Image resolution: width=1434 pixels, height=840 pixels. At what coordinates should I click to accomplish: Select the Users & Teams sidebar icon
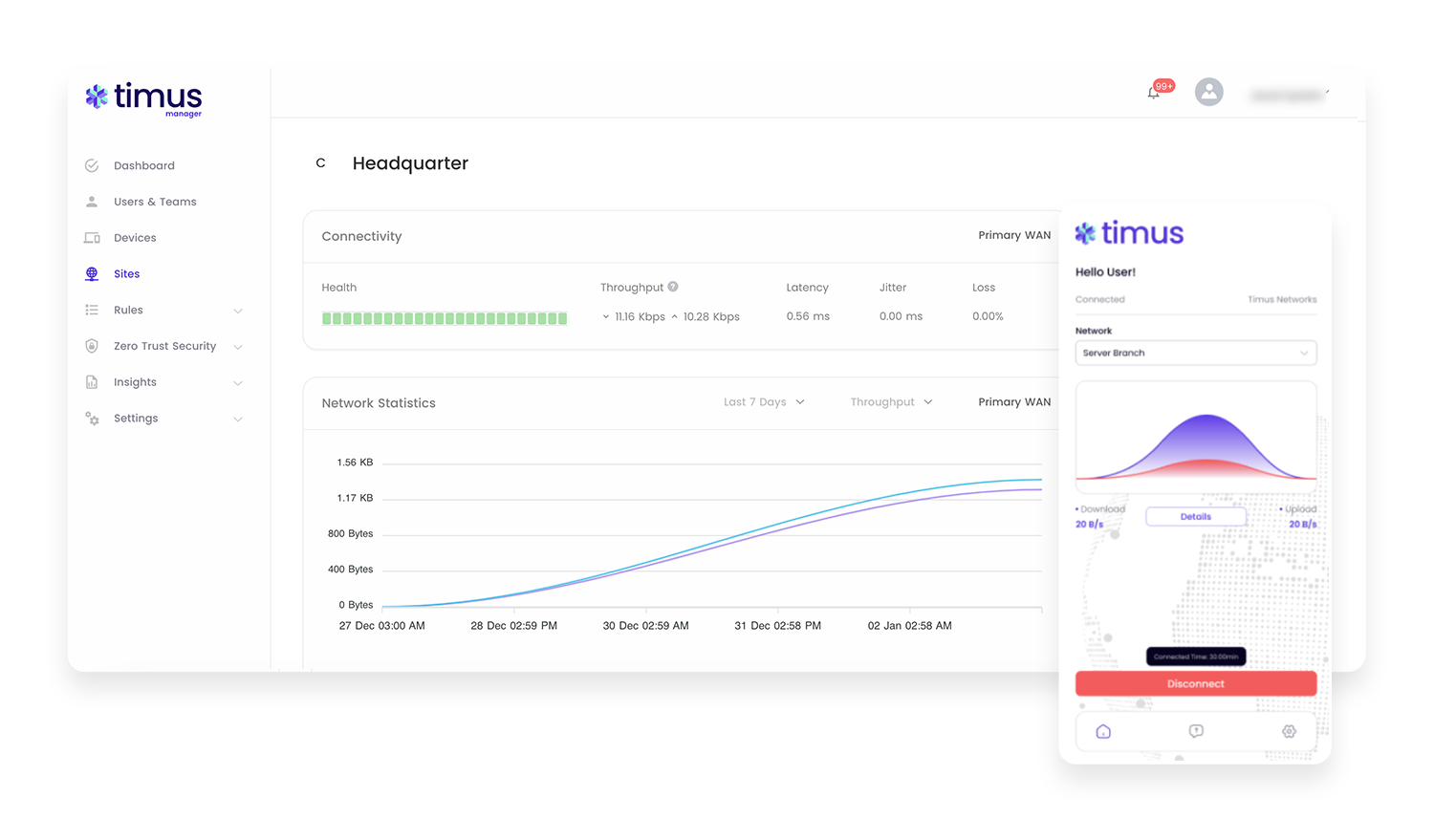coord(91,201)
